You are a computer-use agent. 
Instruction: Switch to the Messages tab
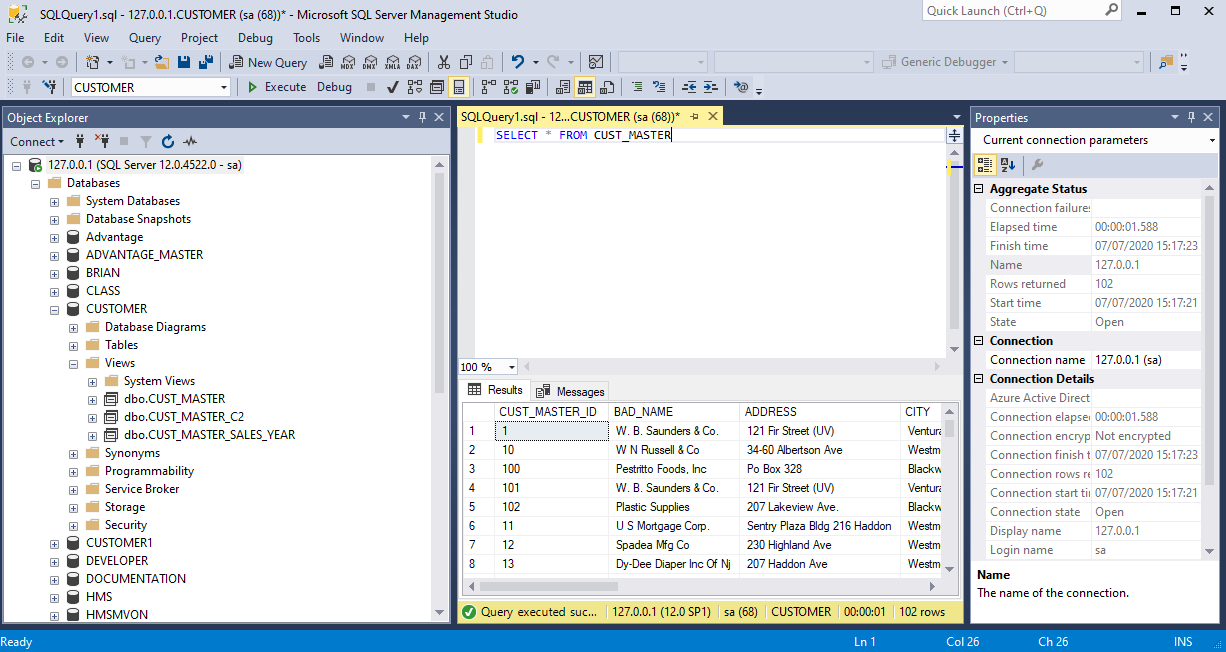point(571,391)
